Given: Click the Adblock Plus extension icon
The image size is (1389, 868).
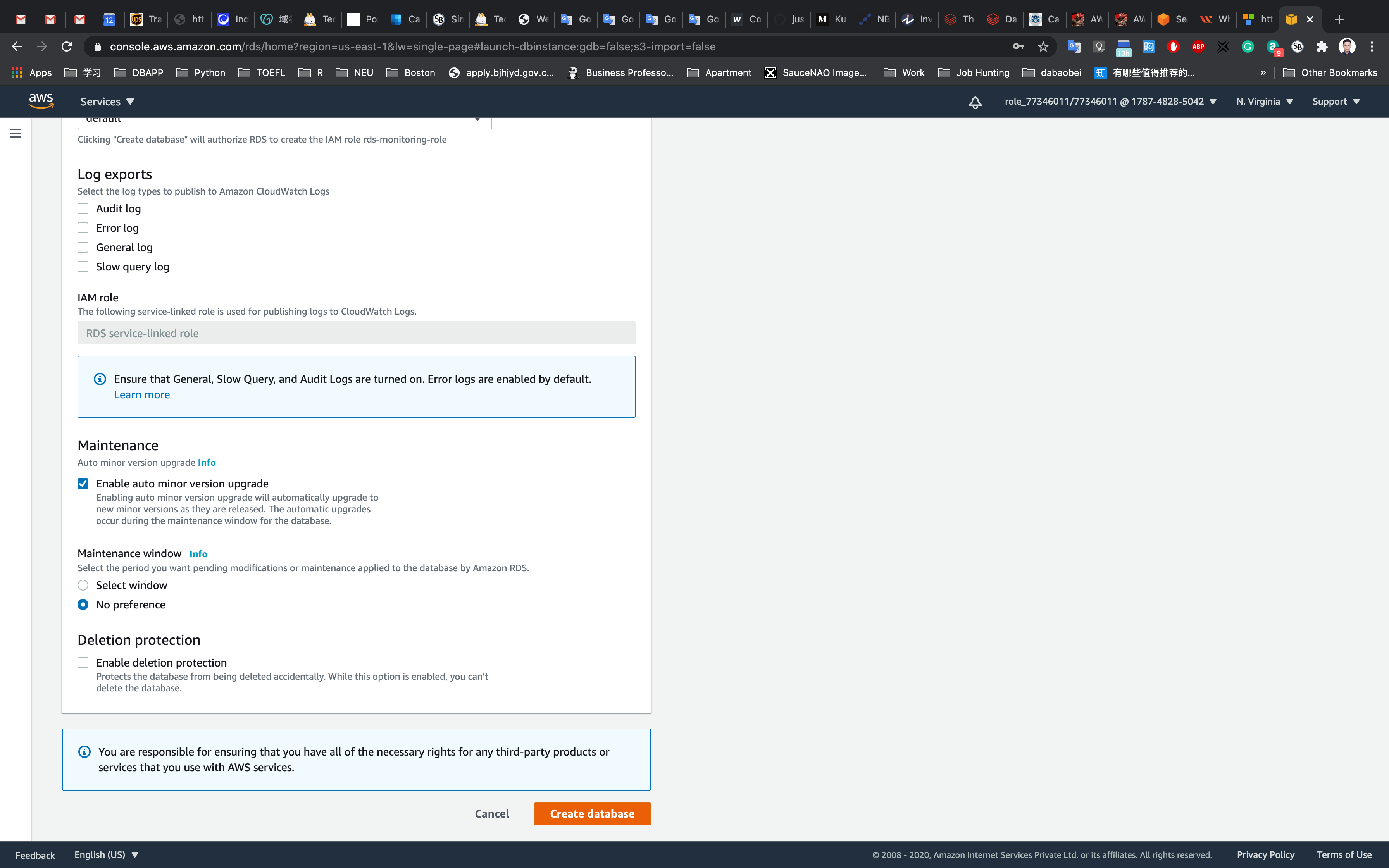Looking at the screenshot, I should (1198, 46).
